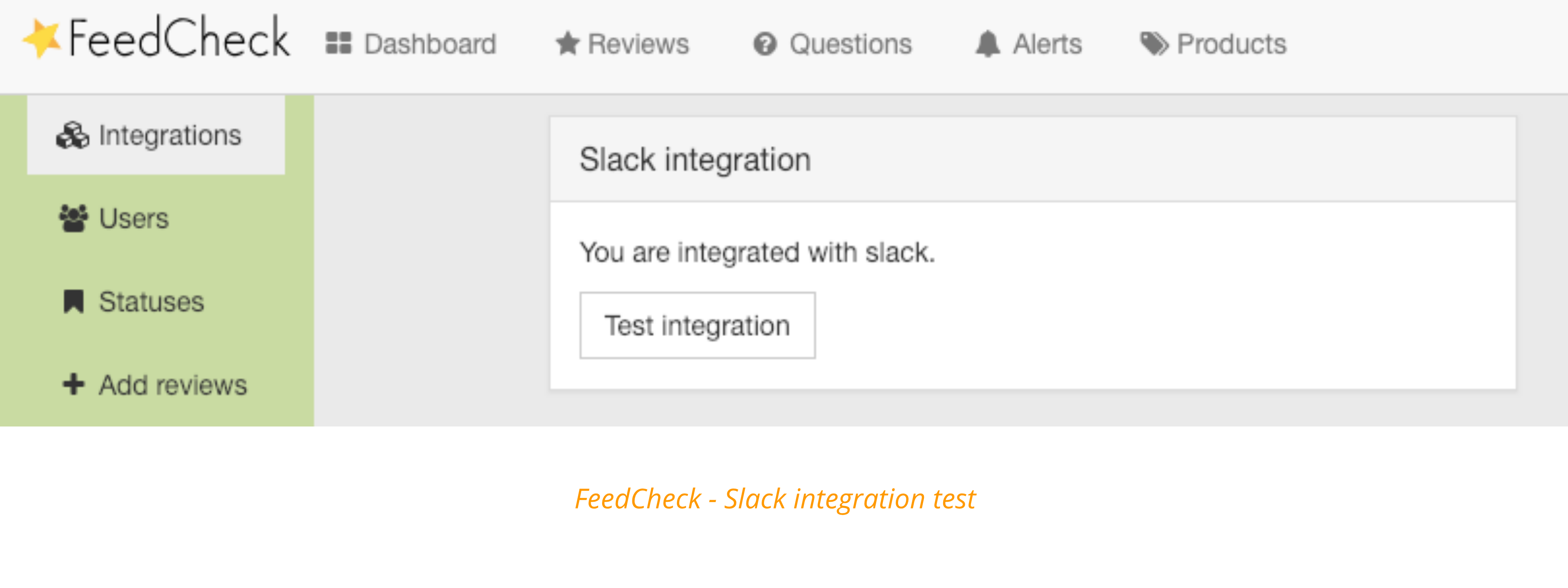Click the Reviews star icon
The image size is (1568, 588).
coord(567,44)
